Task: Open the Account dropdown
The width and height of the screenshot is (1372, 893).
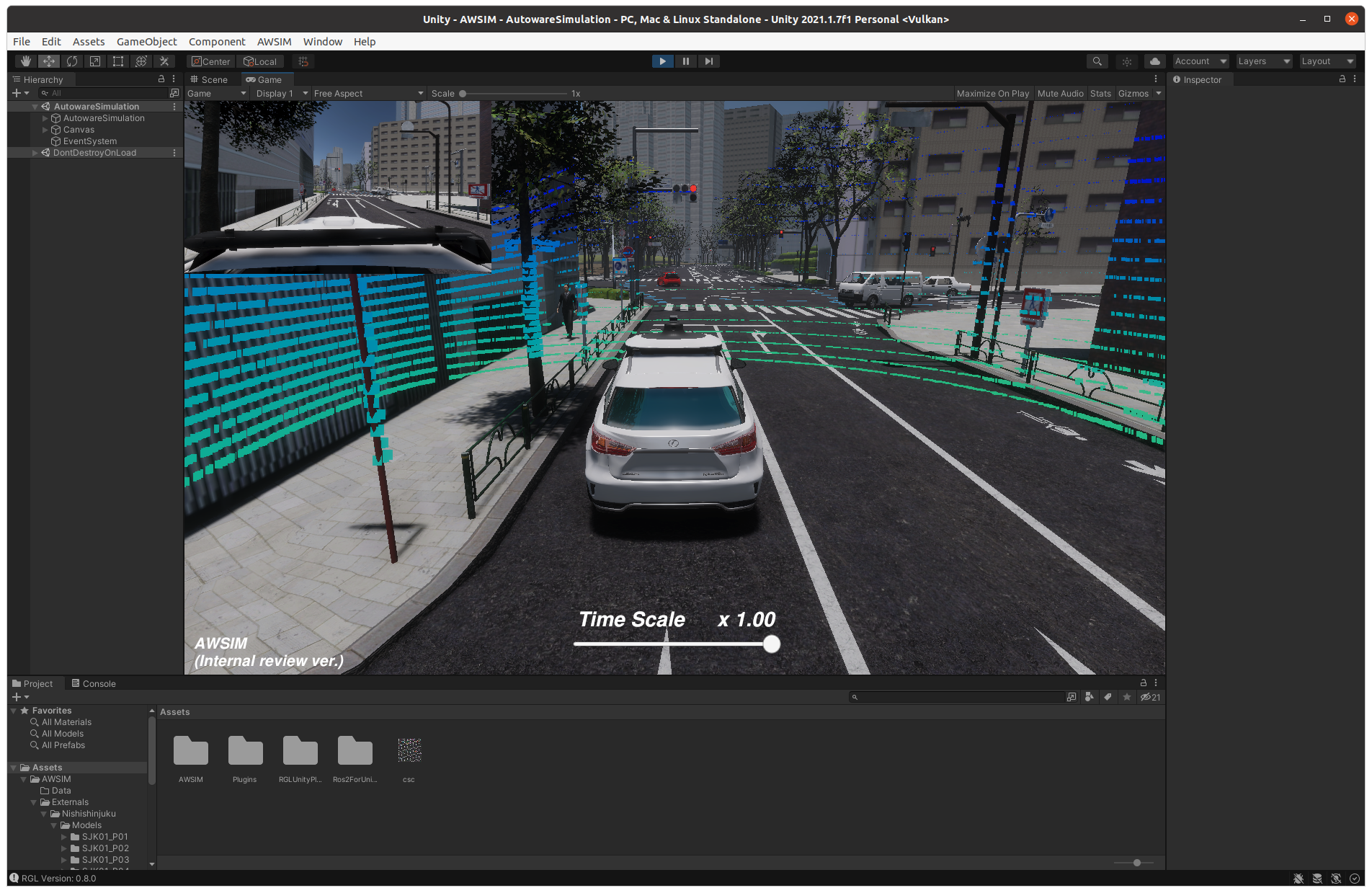Action: pos(1200,61)
